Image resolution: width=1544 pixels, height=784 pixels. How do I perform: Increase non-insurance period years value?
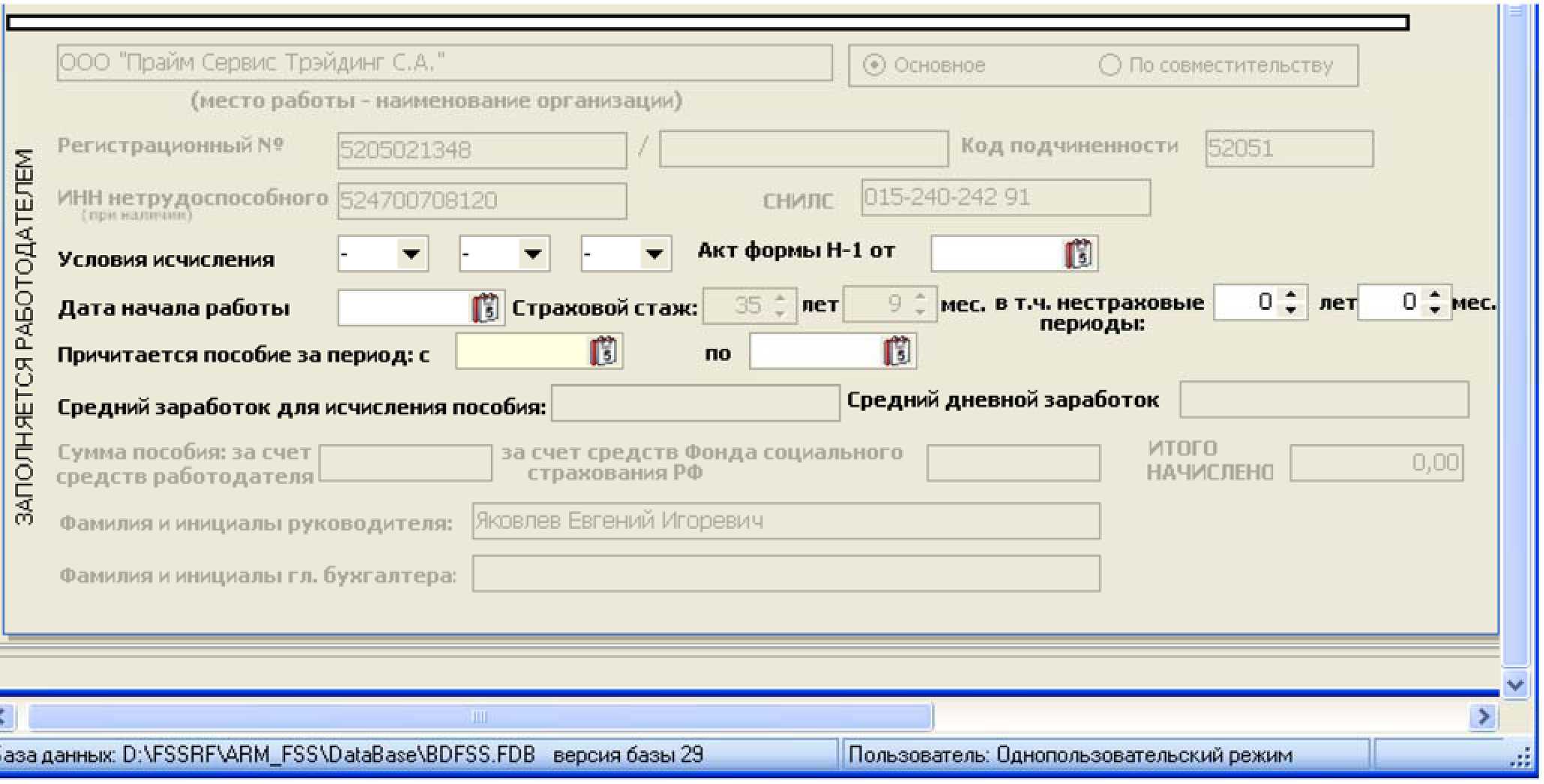pos(1290,295)
